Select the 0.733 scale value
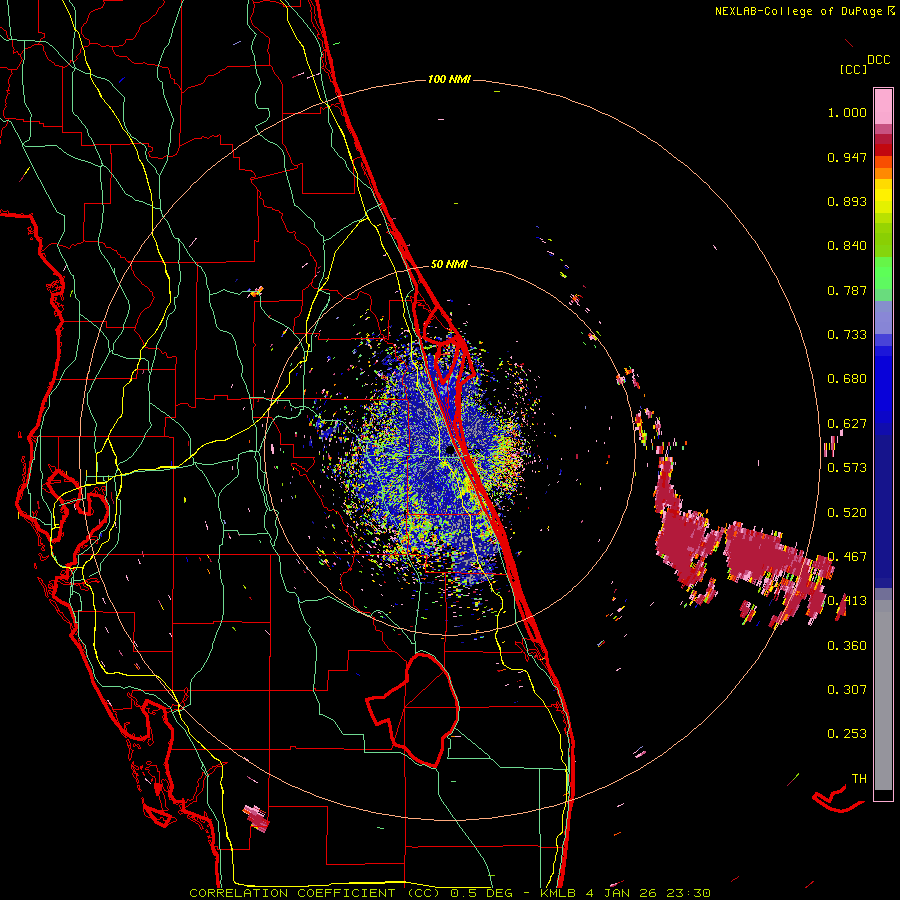Viewport: 900px width, 900px height. tap(847, 335)
